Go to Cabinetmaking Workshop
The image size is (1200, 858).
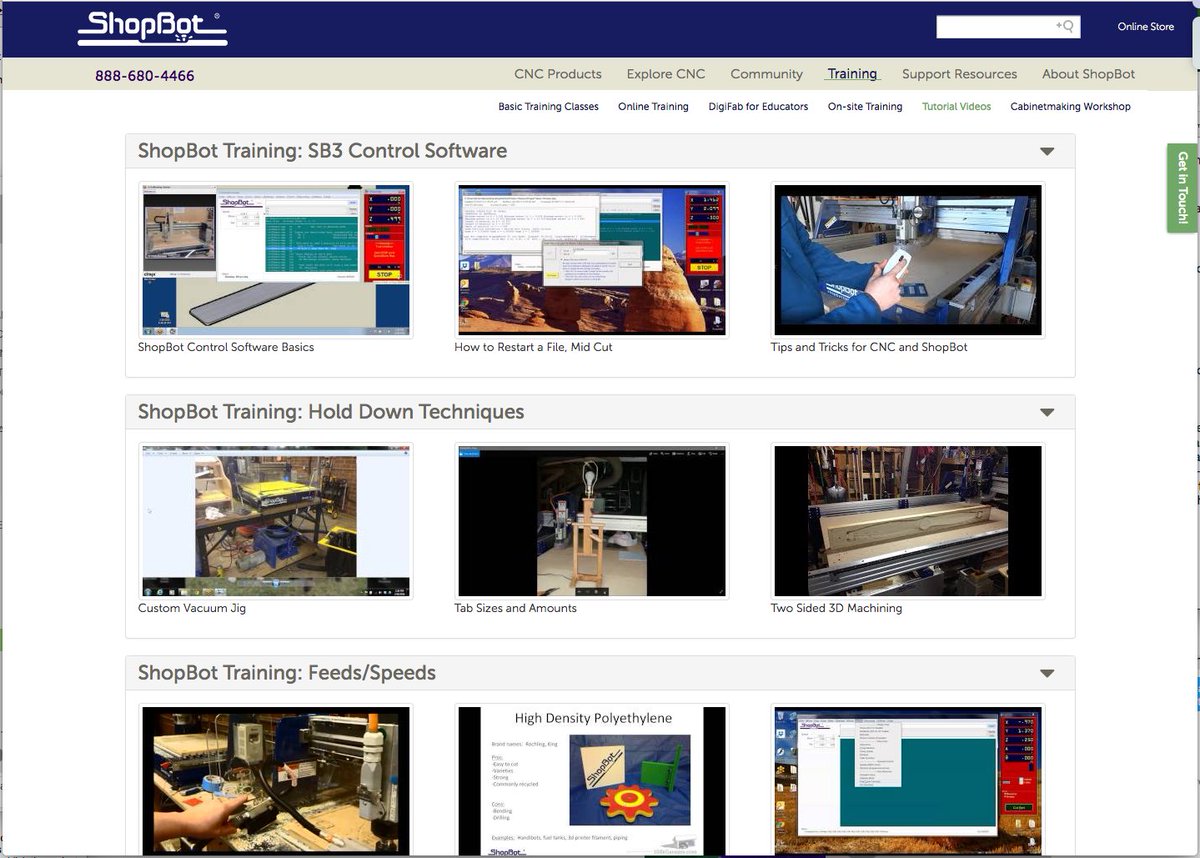tap(1070, 106)
